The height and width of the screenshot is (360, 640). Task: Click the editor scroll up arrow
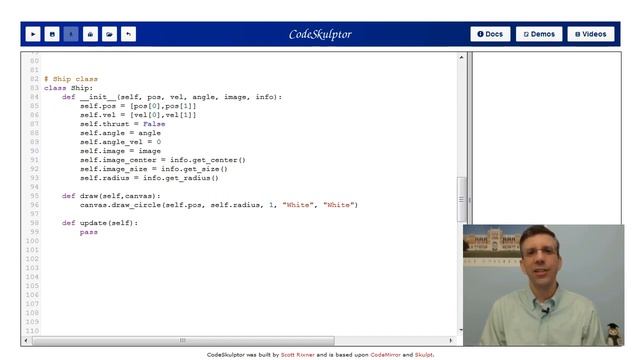pyautogui.click(x=461, y=58)
